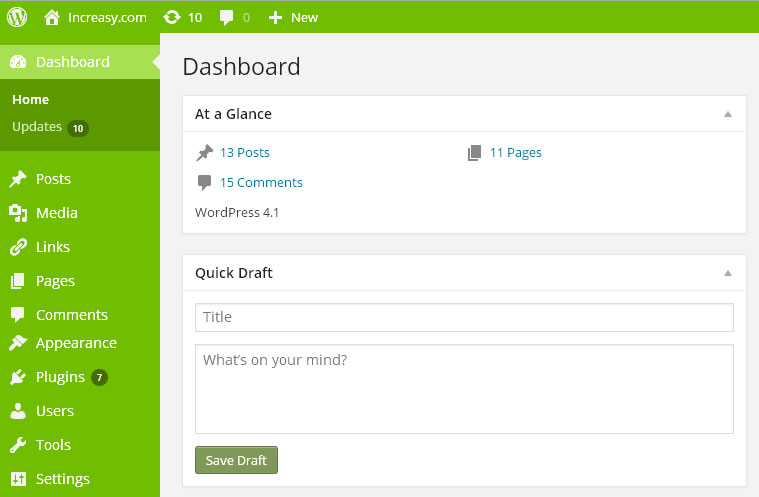The image size is (759, 497).
Task: Click the plus icon beside New
Action: (x=275, y=18)
